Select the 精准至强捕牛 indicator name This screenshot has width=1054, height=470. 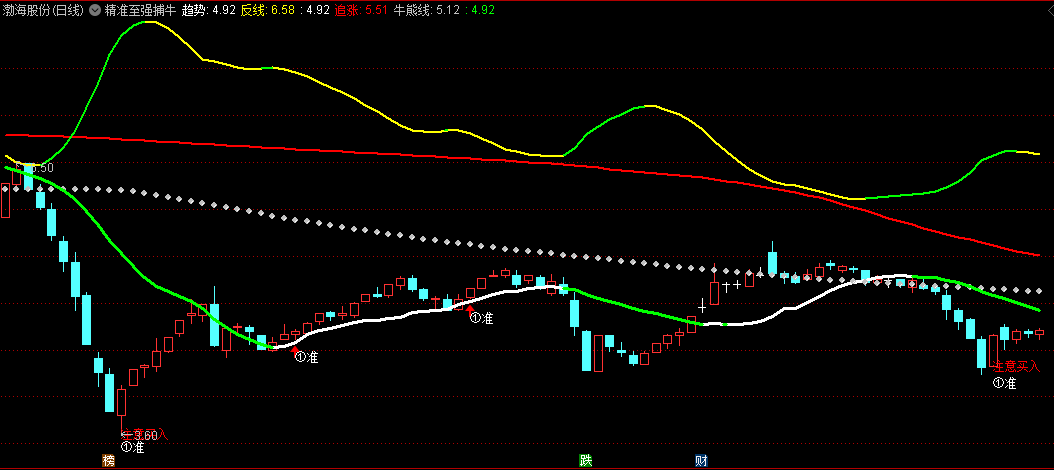click(140, 10)
